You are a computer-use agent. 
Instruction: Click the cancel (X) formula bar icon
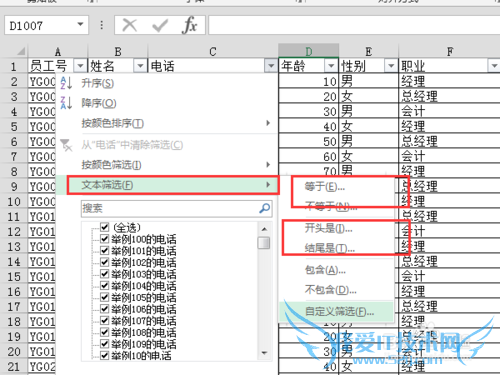pos(130,25)
